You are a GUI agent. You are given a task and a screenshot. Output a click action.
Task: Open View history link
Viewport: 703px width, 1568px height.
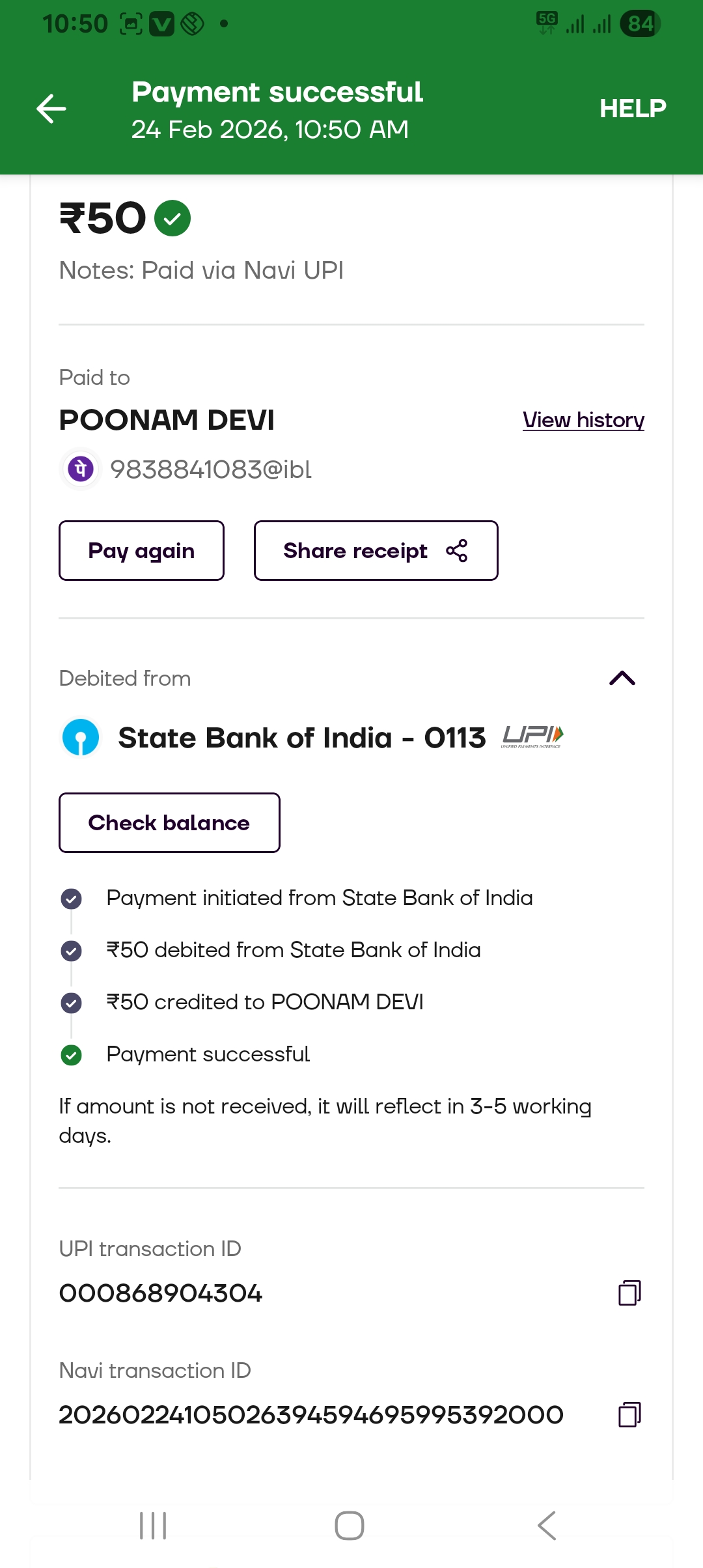(583, 420)
